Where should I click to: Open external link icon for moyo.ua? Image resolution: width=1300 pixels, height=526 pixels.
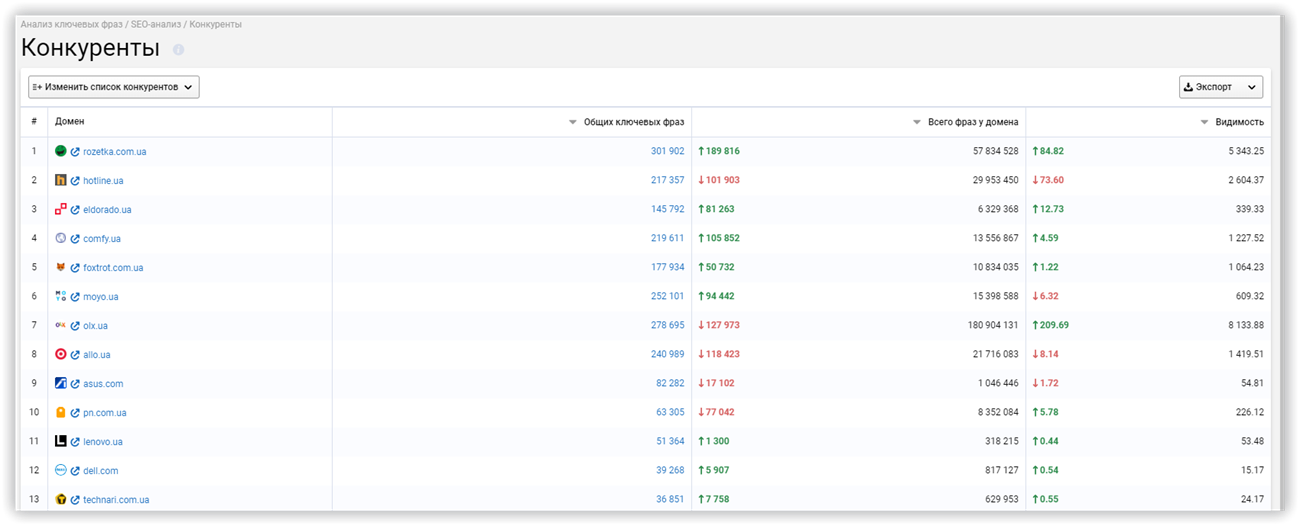point(75,297)
